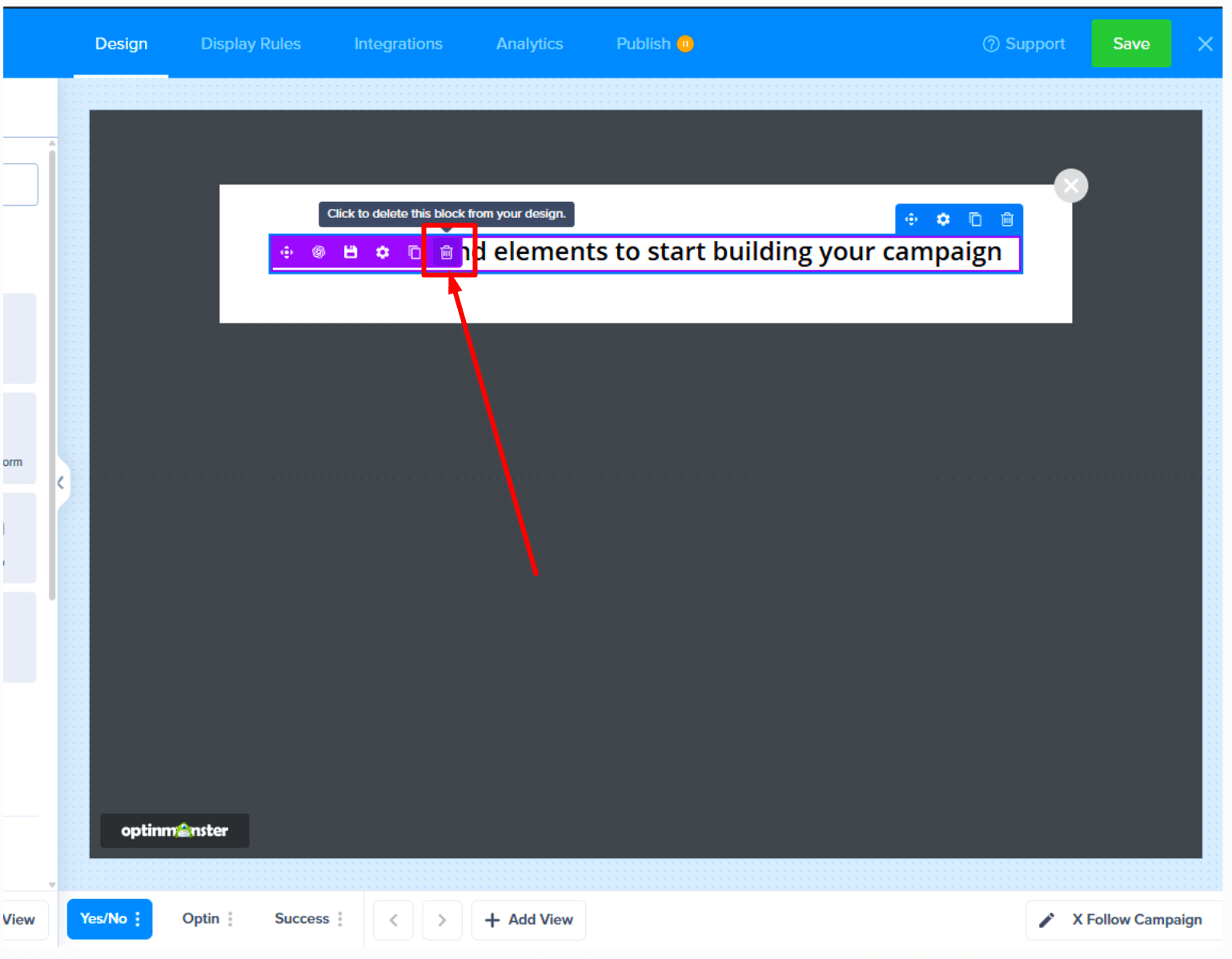Go to the Analytics tab
The image size is (1232, 959).
pos(529,44)
